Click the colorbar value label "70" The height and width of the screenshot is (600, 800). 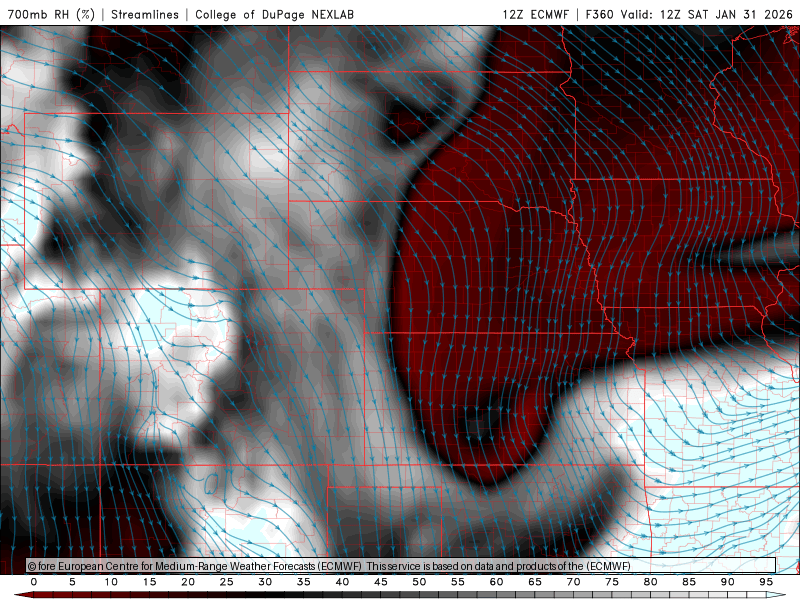573,582
